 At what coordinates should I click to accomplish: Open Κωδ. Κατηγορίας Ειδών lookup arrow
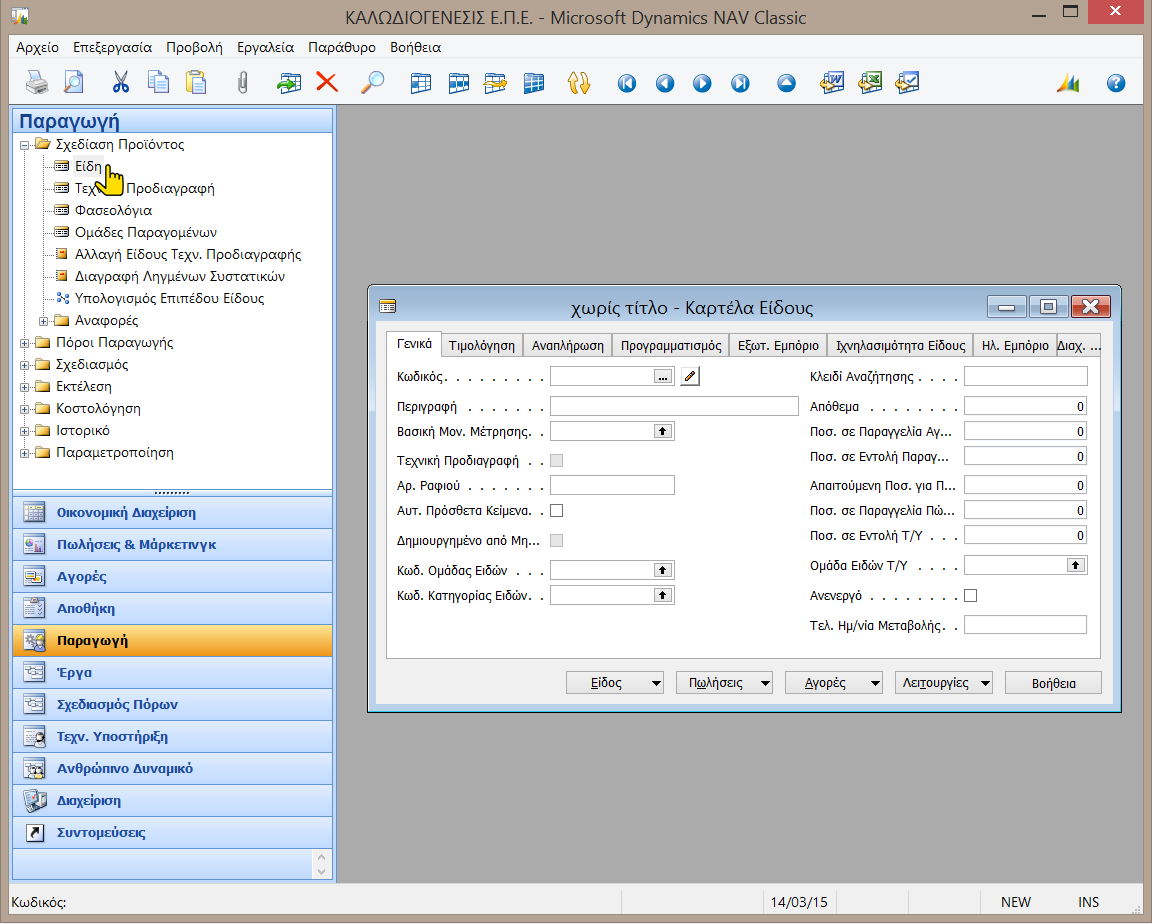pyautogui.click(x=663, y=595)
